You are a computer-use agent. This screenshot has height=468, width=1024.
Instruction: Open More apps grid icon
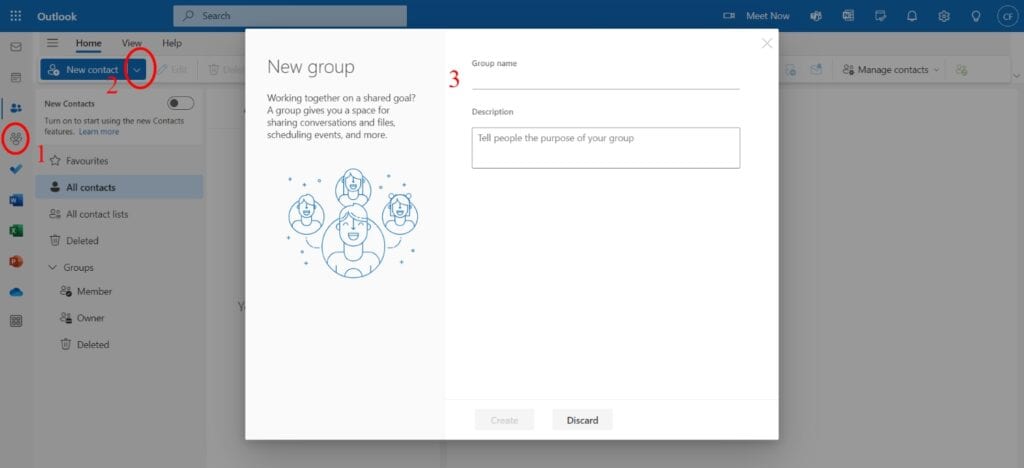point(16,321)
